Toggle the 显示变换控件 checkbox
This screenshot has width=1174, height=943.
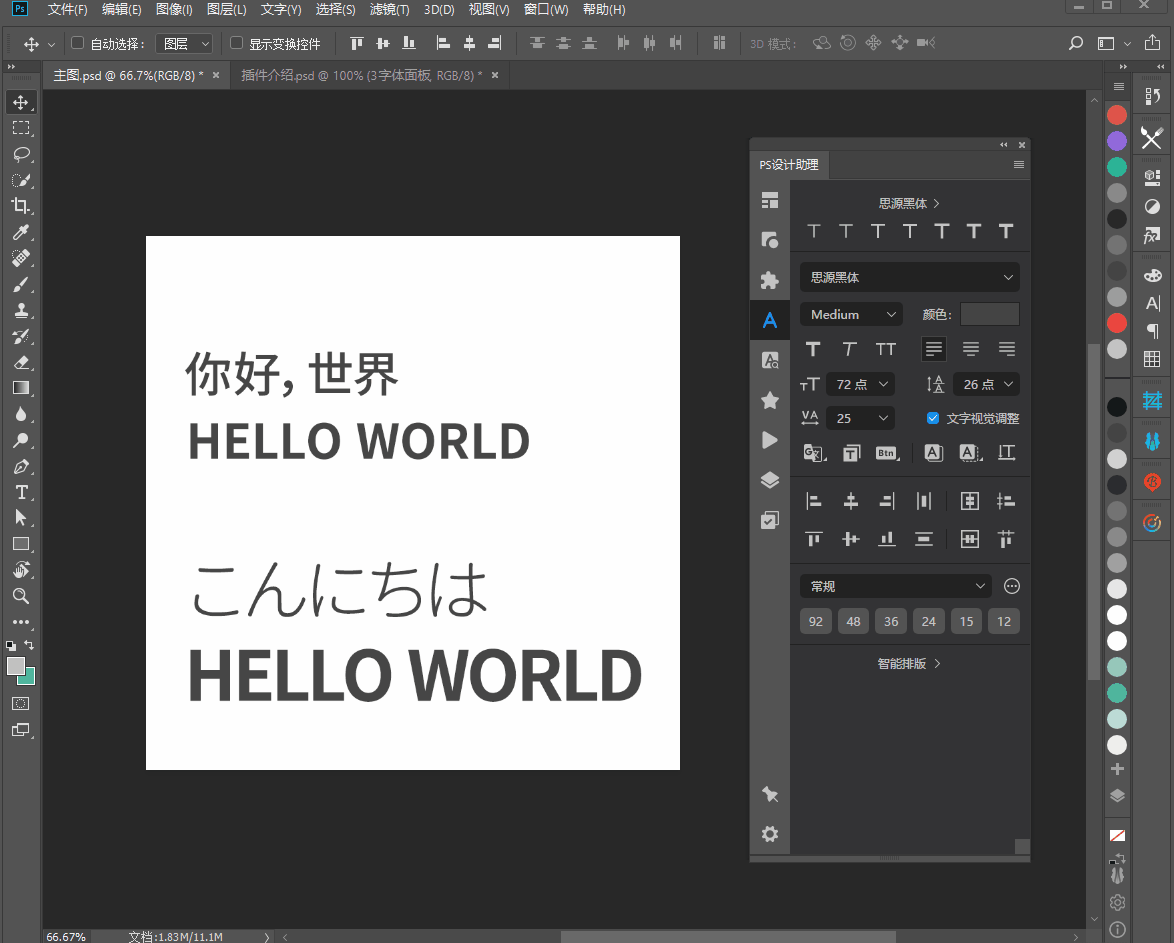point(237,43)
